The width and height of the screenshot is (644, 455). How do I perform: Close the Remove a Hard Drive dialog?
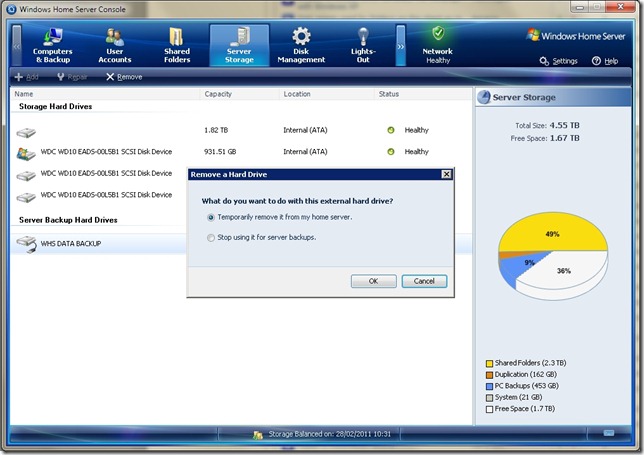(446, 174)
